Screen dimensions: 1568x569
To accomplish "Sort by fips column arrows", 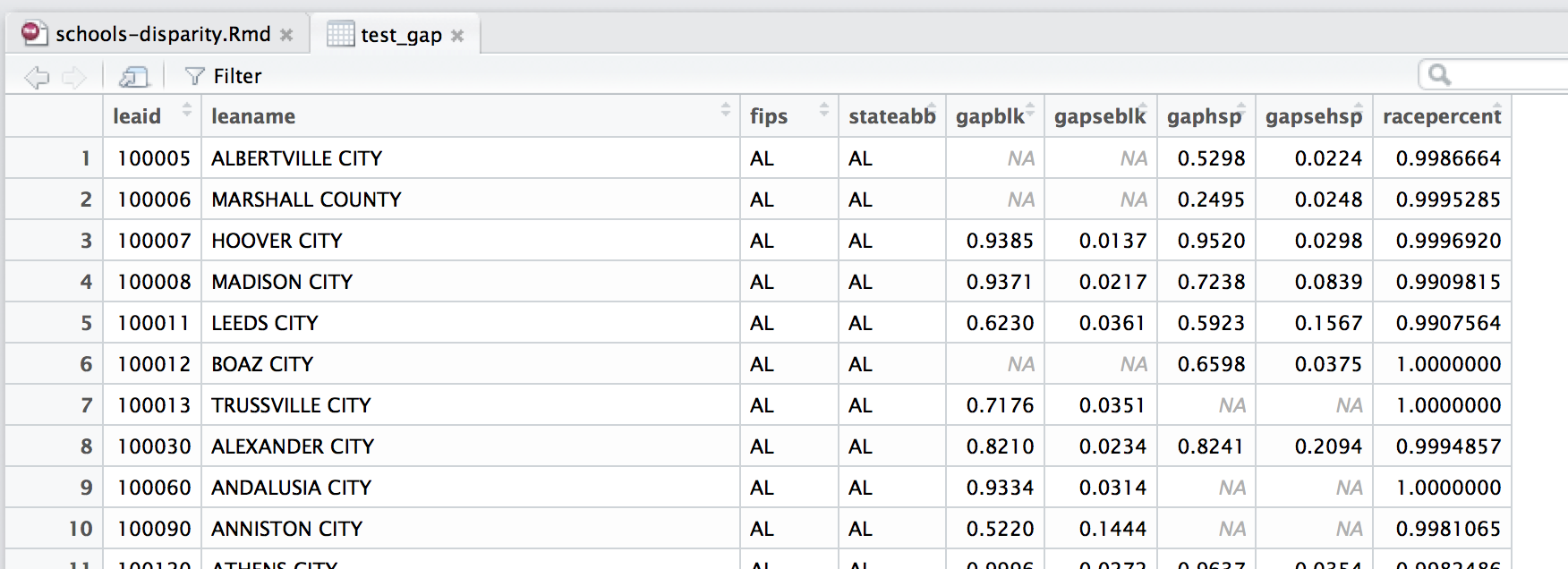I will point(824,110).
